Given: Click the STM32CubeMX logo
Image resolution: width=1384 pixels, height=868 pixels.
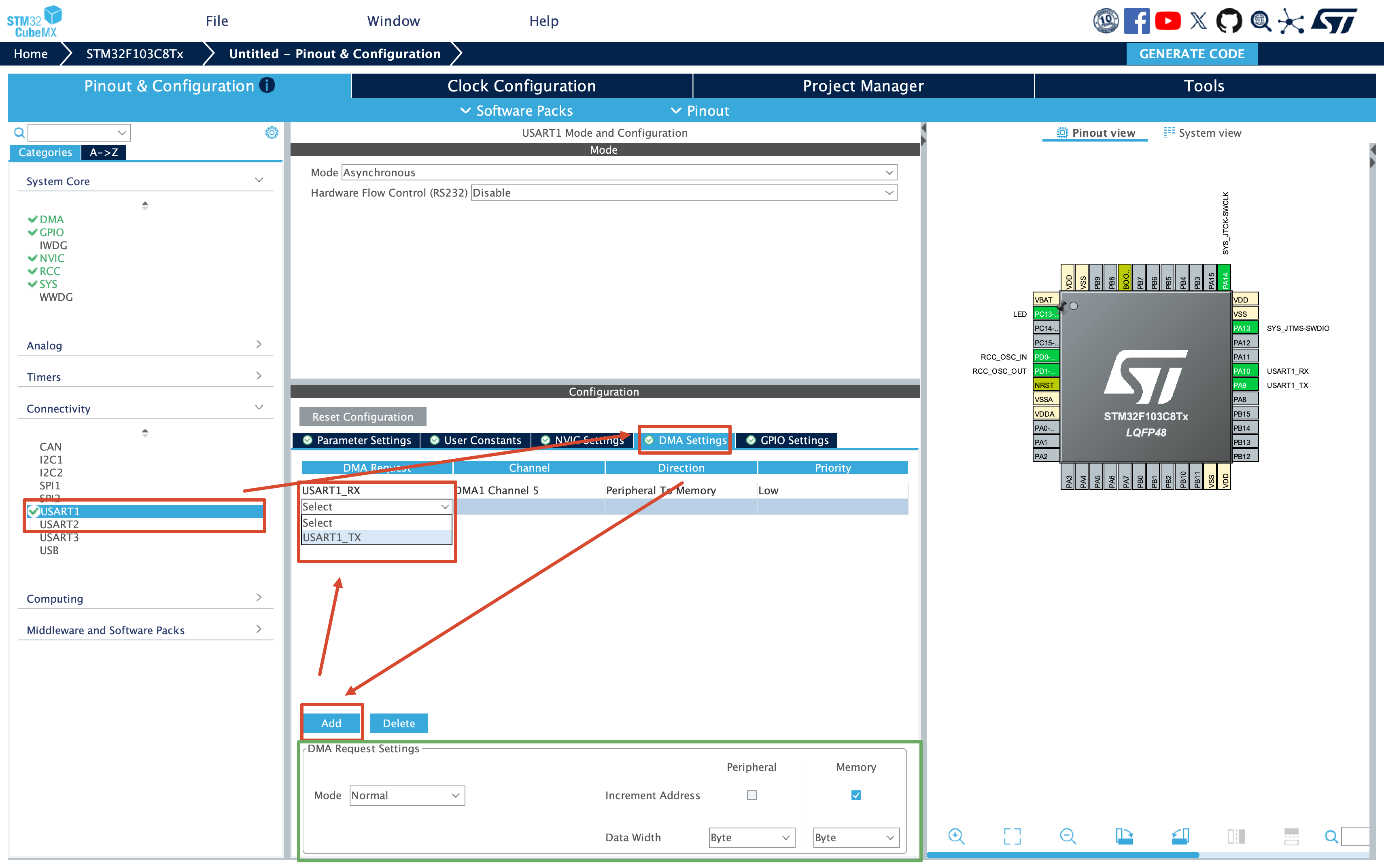Looking at the screenshot, I should point(34,21).
